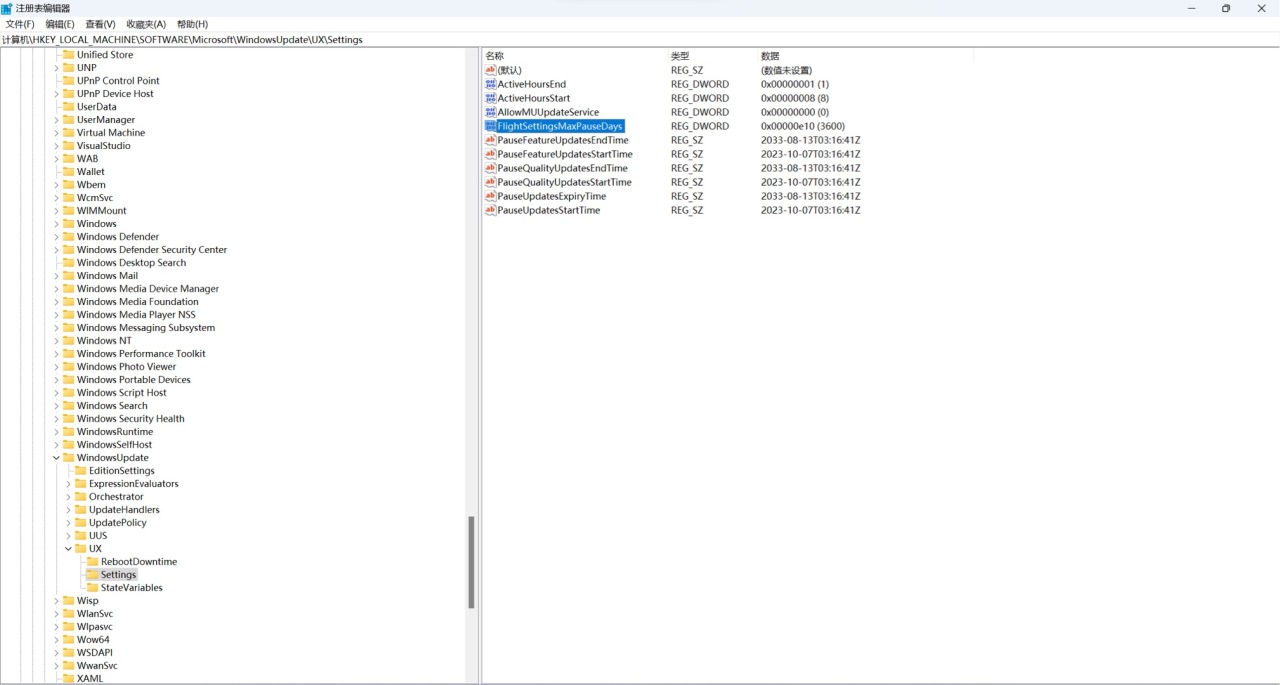Click the XAML folder icon
The height and width of the screenshot is (685, 1280).
click(68, 679)
